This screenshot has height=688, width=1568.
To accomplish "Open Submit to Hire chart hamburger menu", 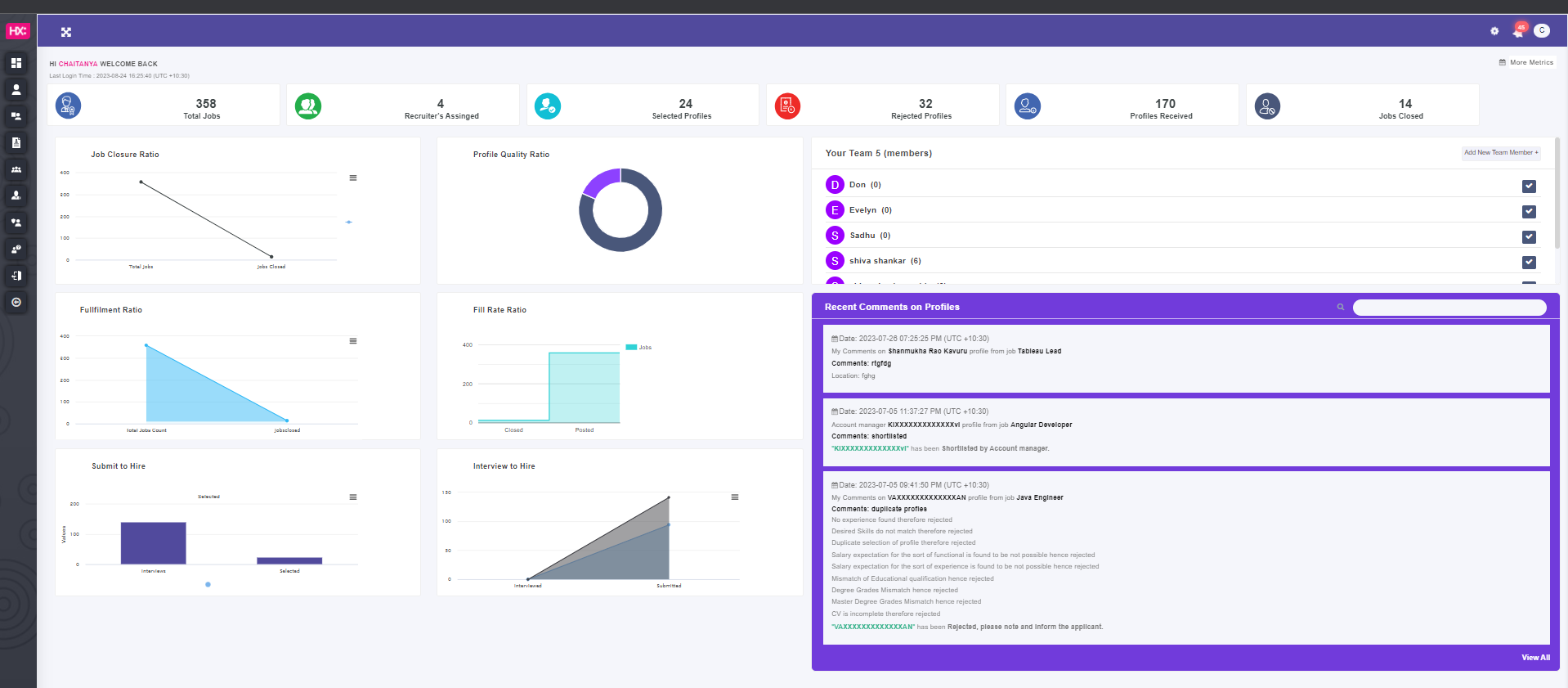I will [353, 497].
